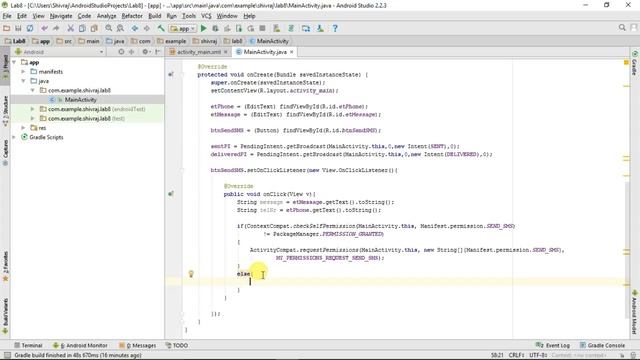This screenshot has width=640, height=360.
Task: Select MainActivity in the project tree
Action: pos(80,100)
